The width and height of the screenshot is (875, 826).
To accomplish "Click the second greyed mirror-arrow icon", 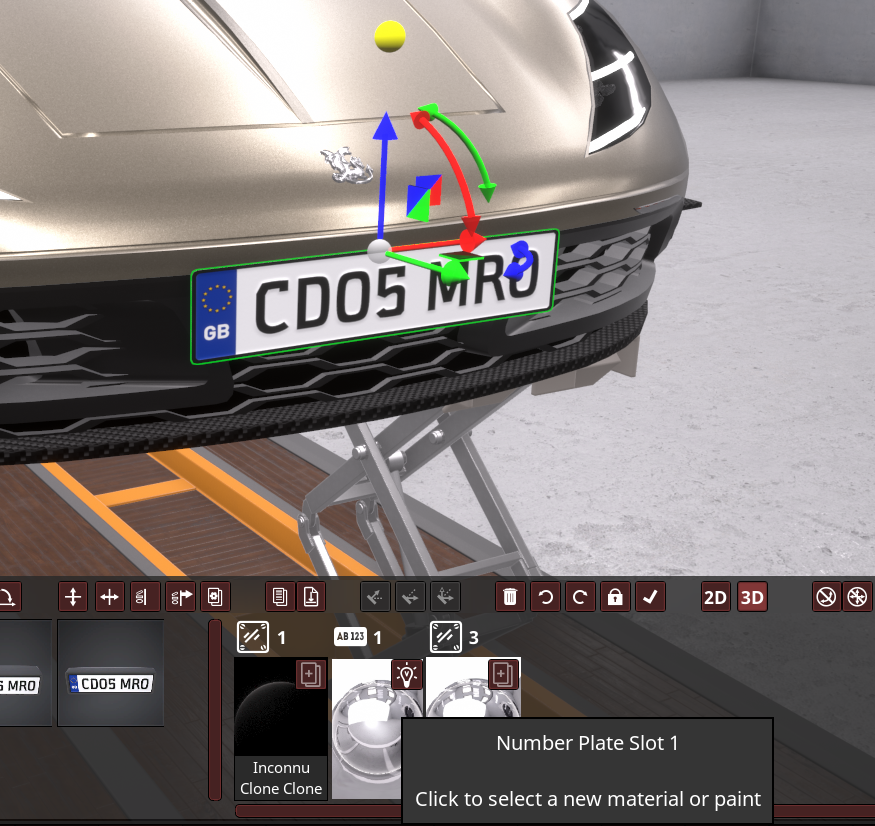I will [x=410, y=597].
